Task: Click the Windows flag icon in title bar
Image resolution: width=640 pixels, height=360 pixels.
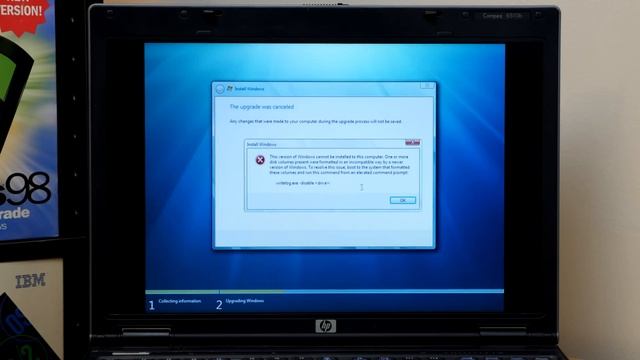Action: [x=230, y=89]
